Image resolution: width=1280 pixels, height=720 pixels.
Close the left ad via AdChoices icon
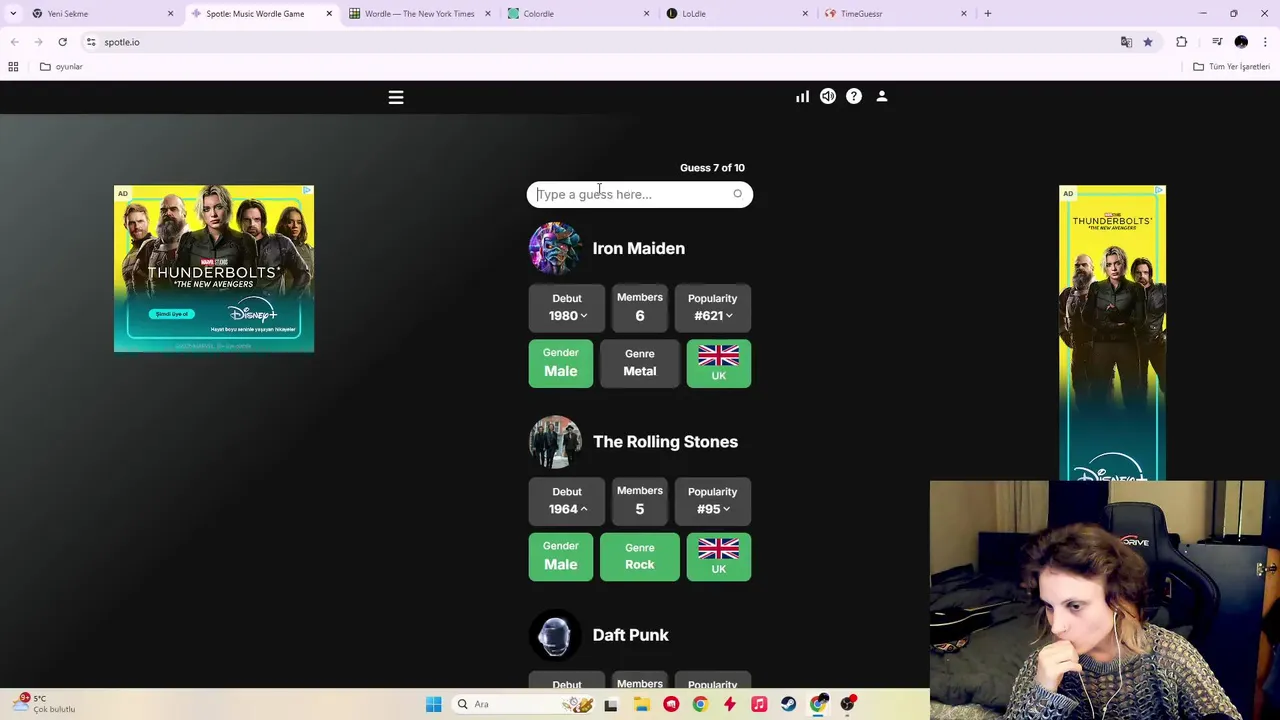tap(308, 190)
